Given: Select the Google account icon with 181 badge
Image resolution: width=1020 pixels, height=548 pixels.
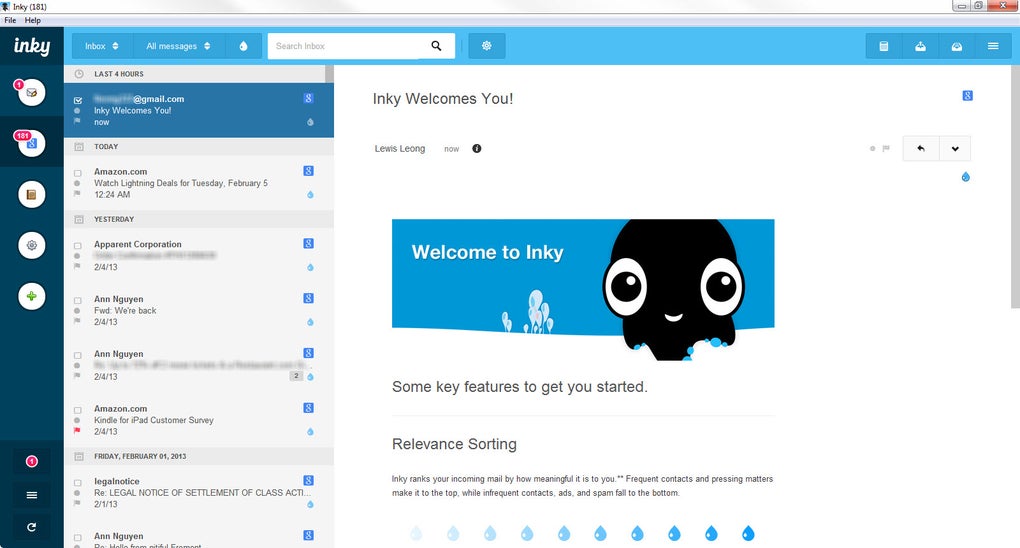Looking at the screenshot, I should click(x=31, y=143).
